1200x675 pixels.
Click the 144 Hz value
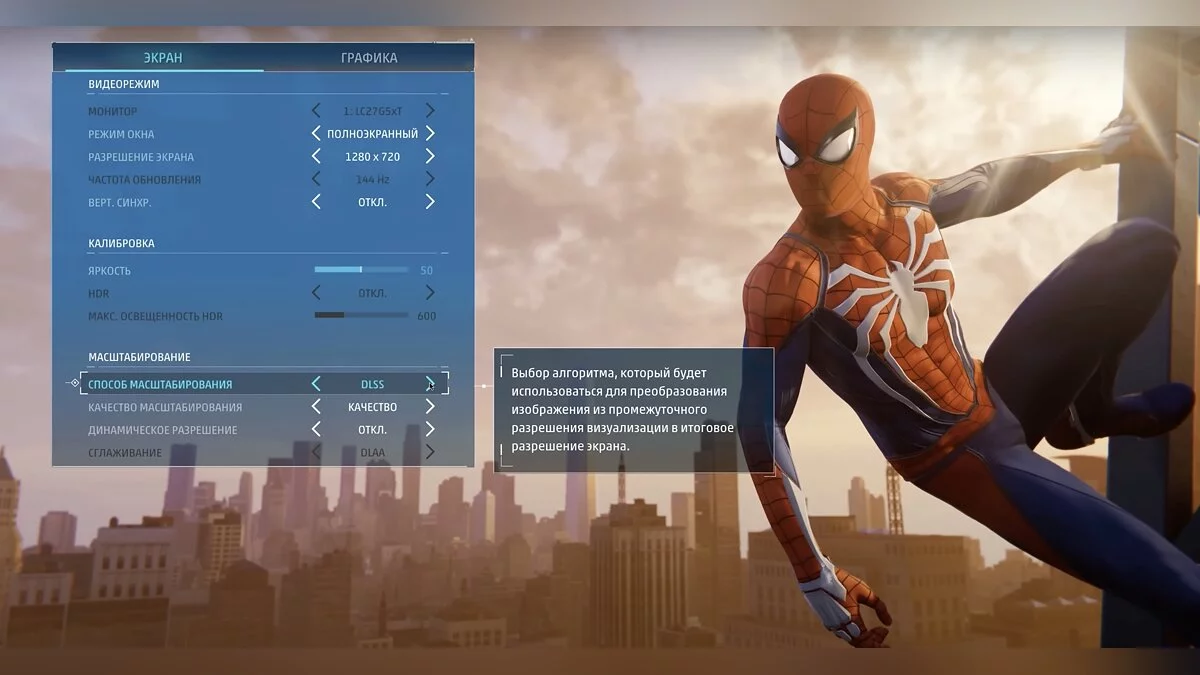click(372, 180)
